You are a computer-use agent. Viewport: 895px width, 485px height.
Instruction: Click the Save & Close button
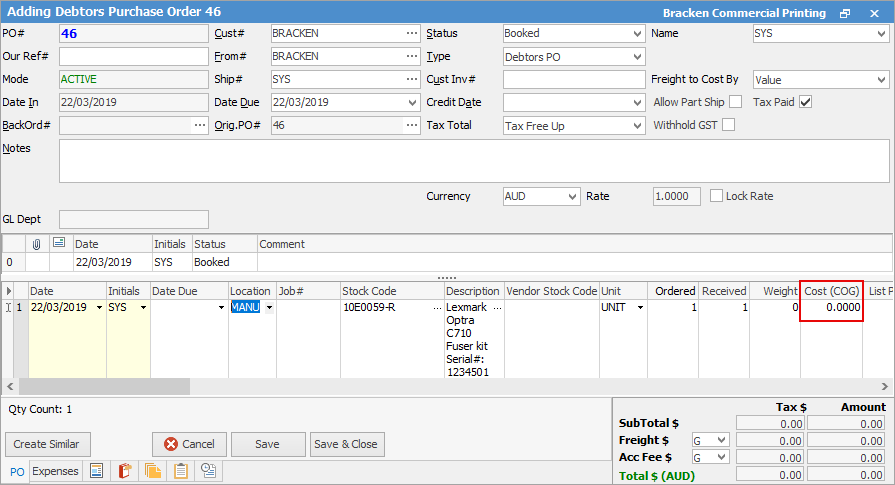point(346,444)
